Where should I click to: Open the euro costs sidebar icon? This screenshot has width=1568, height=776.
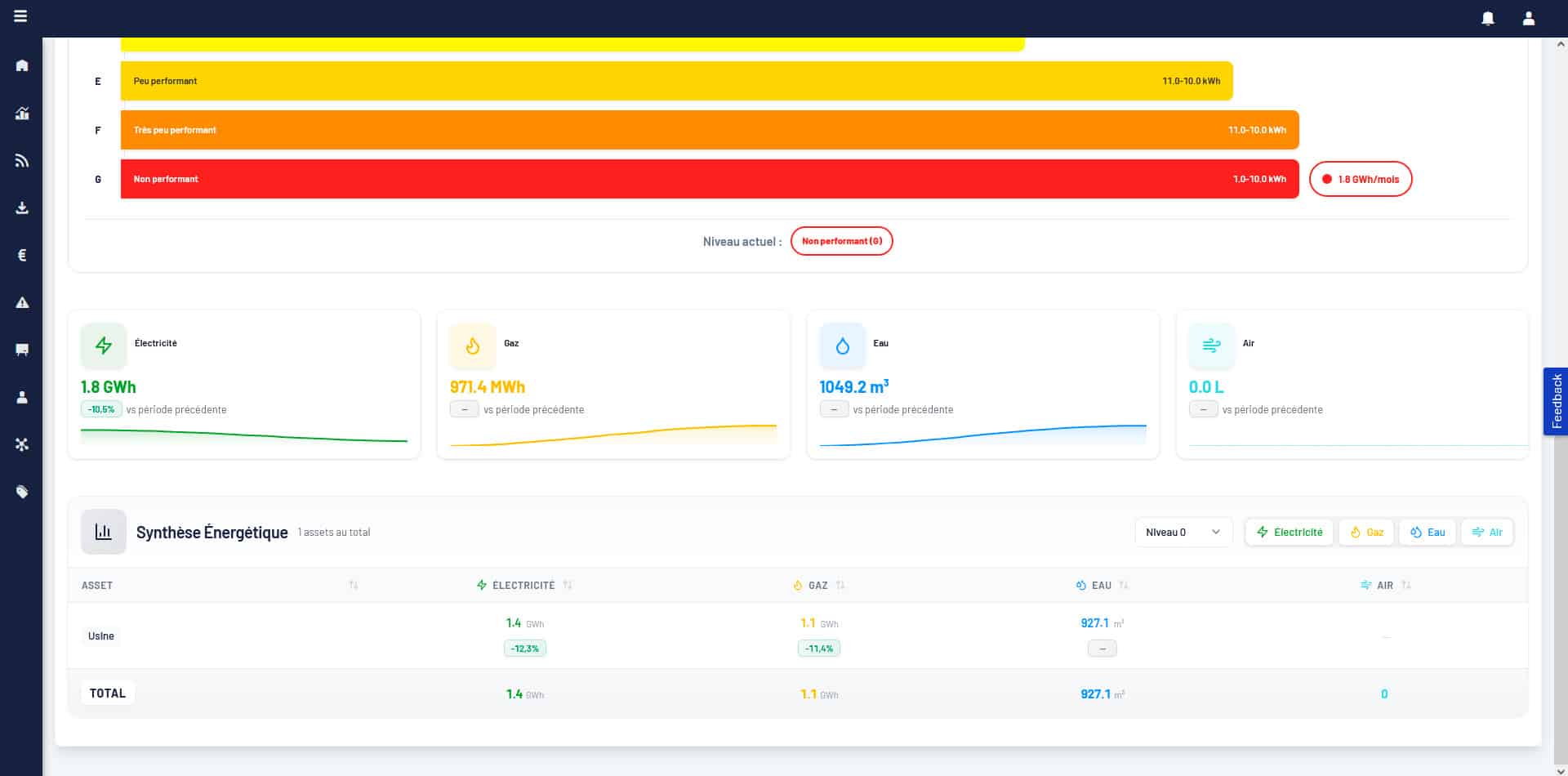pyautogui.click(x=22, y=256)
